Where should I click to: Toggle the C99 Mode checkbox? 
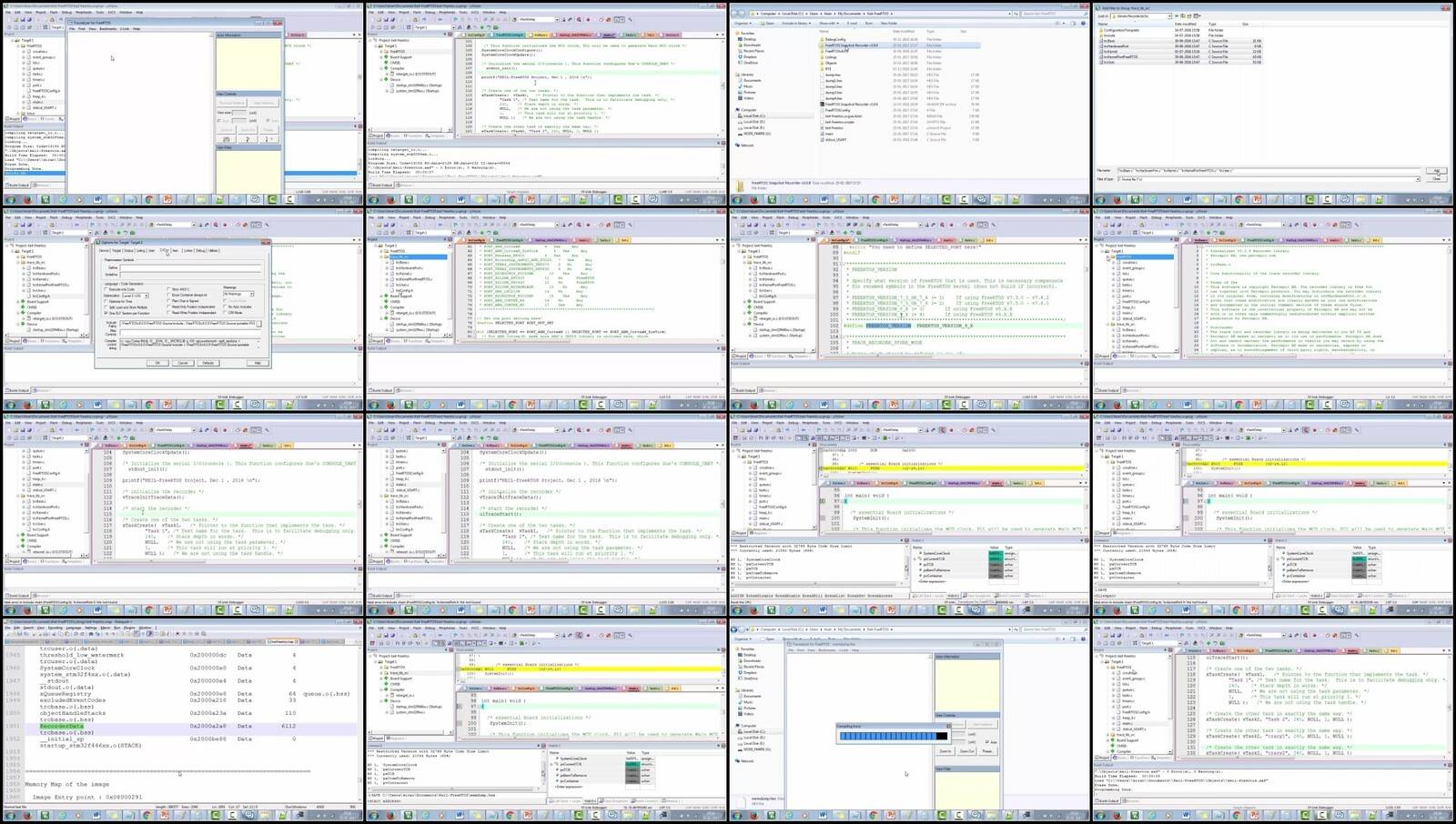click(x=225, y=312)
